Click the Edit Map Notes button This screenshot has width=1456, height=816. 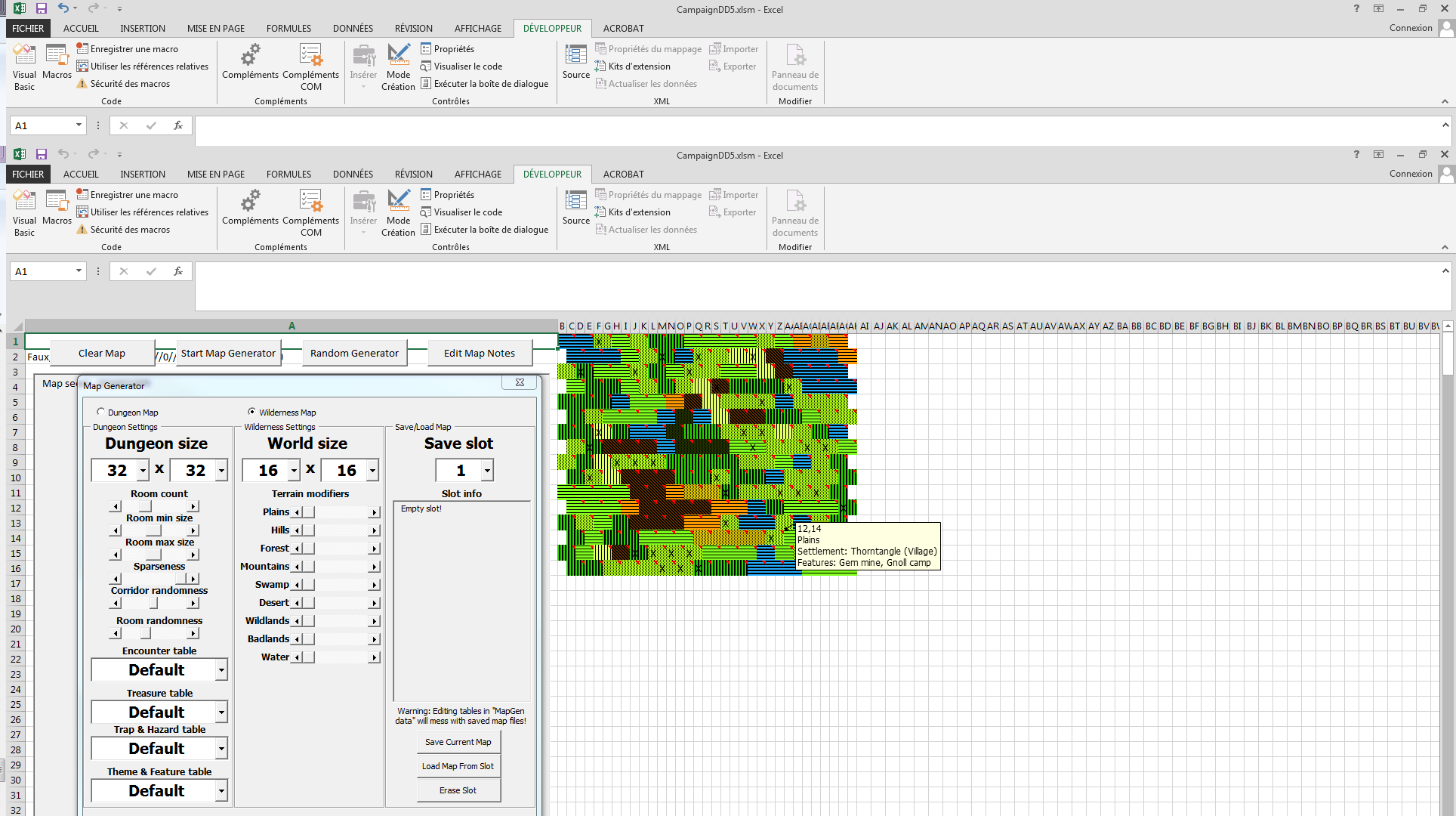point(480,353)
